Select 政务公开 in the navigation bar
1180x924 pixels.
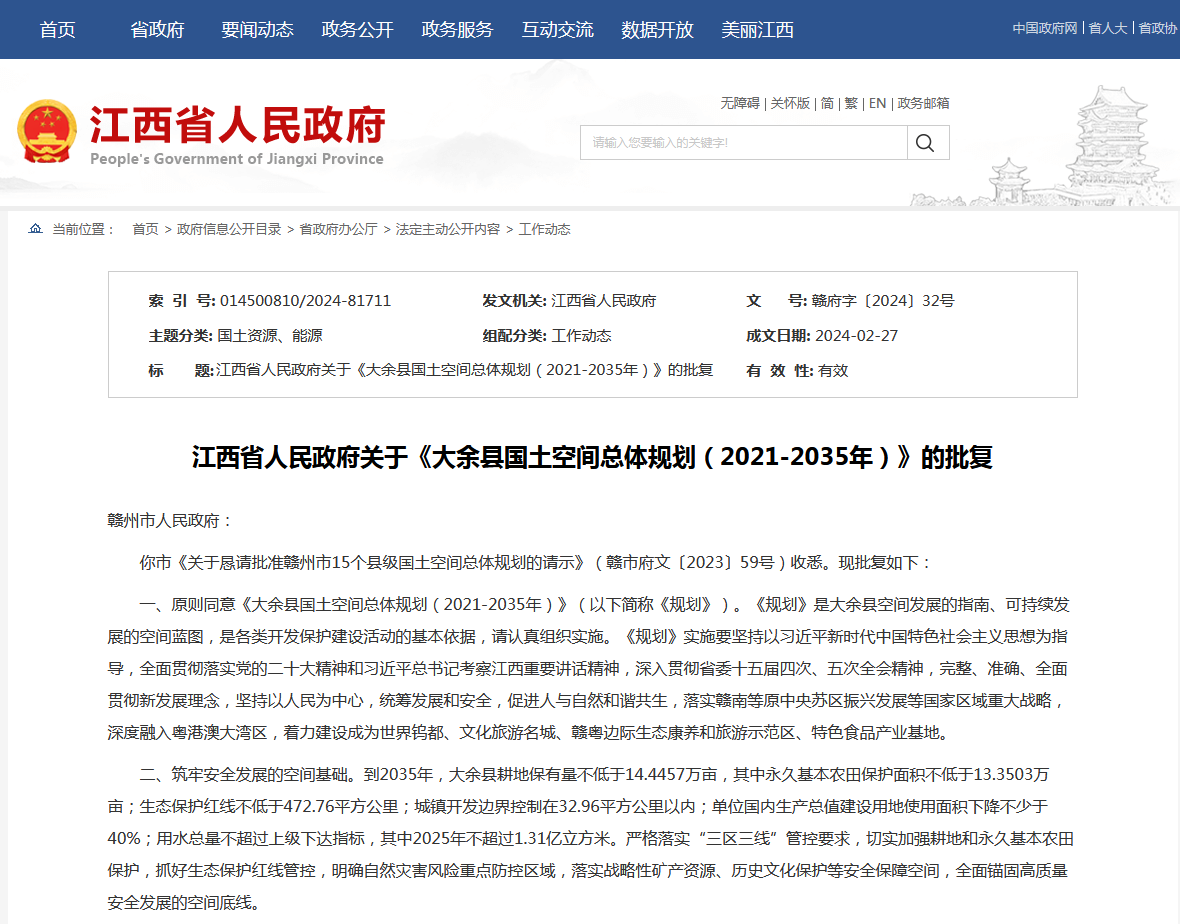pyautogui.click(x=357, y=30)
